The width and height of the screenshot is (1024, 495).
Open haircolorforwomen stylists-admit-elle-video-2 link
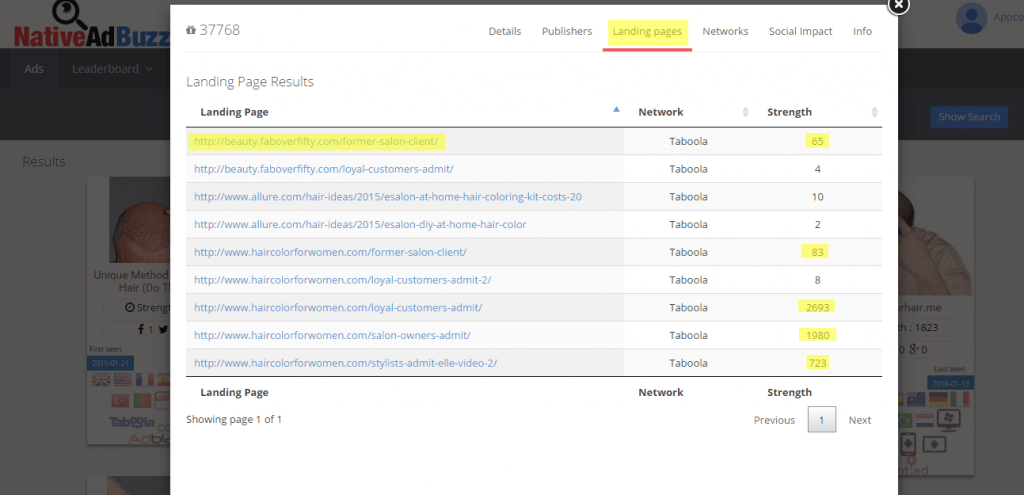345,363
